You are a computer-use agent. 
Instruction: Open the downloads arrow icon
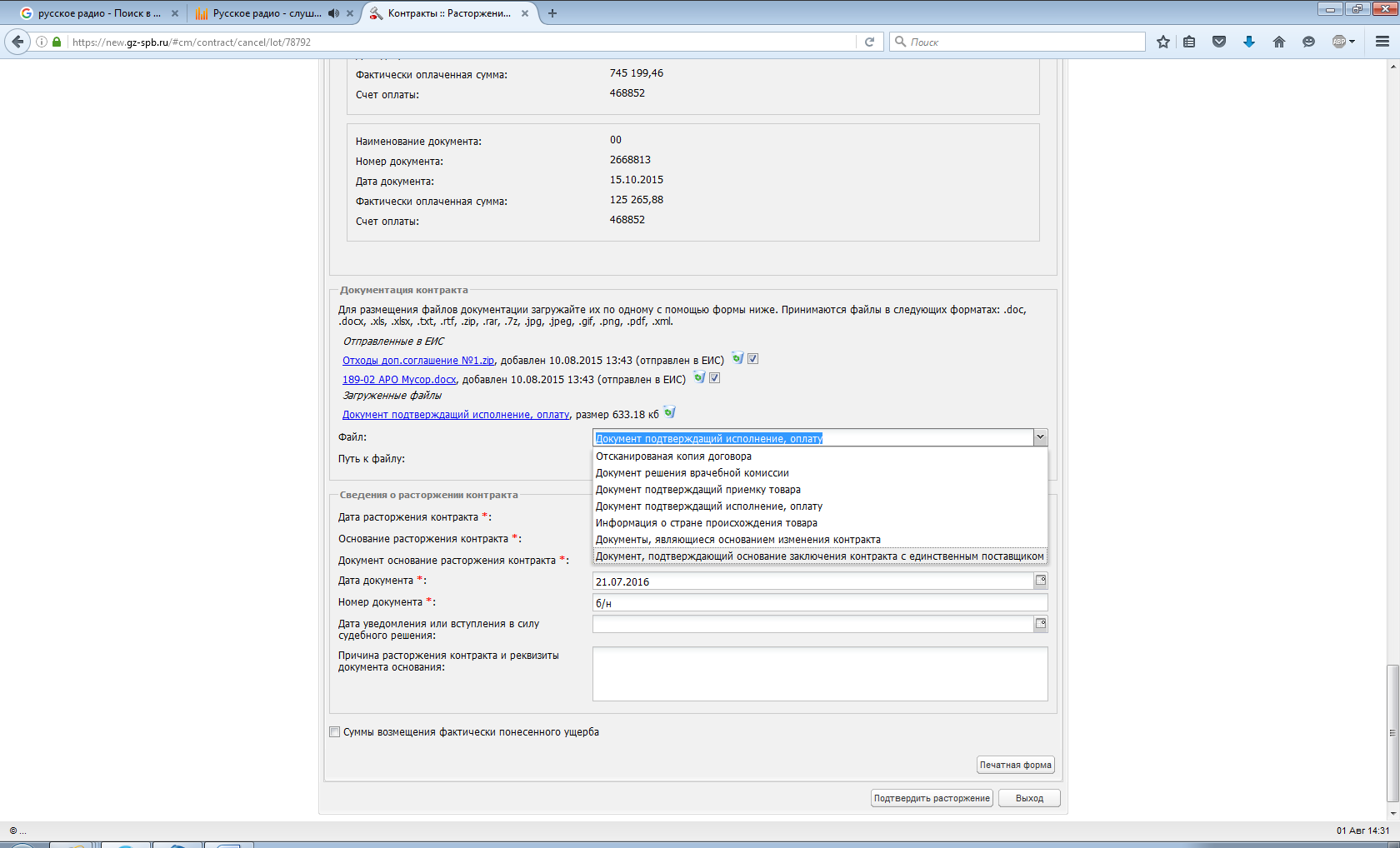point(1249,42)
